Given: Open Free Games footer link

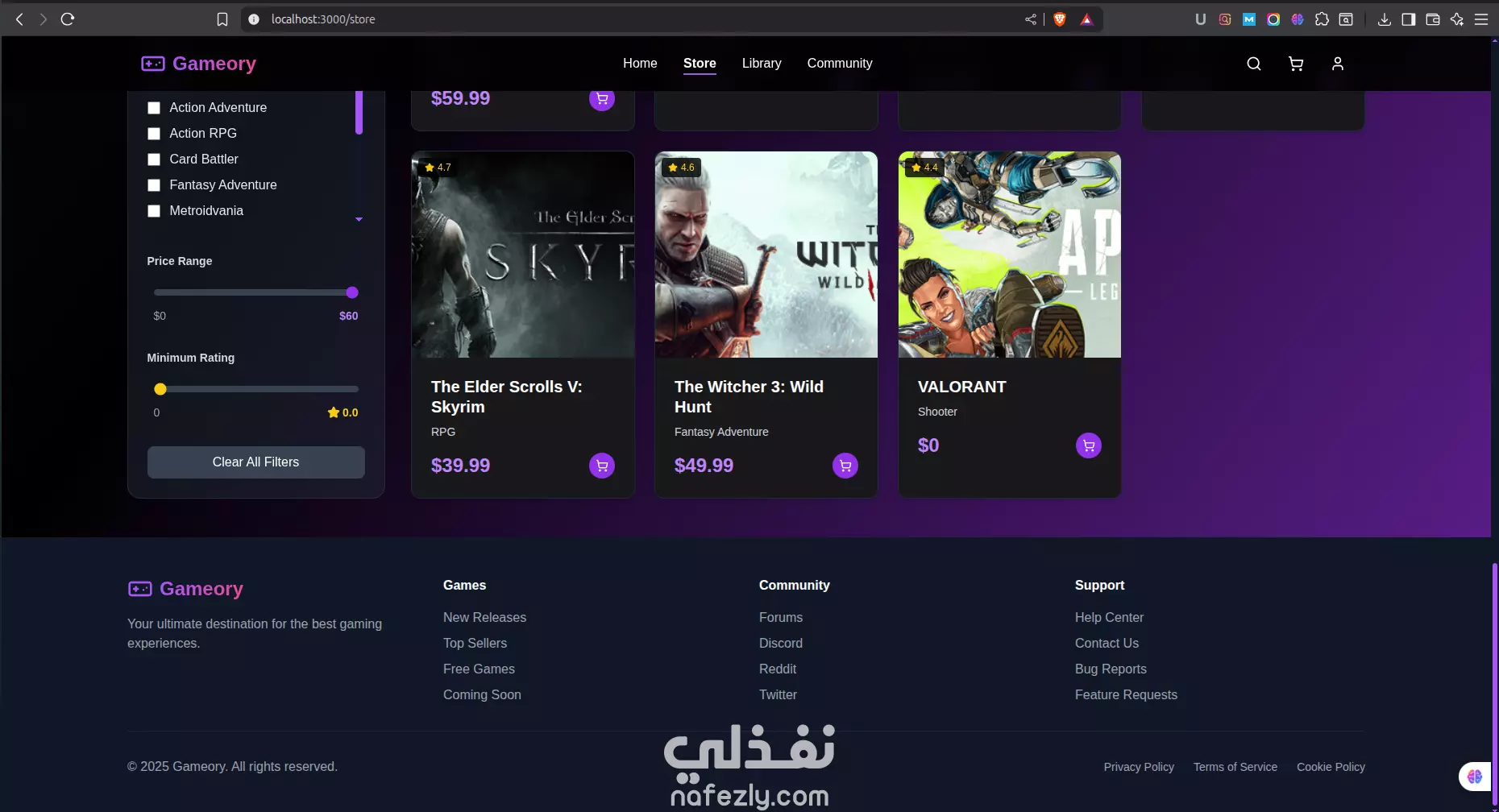Looking at the screenshot, I should pyautogui.click(x=479, y=669).
